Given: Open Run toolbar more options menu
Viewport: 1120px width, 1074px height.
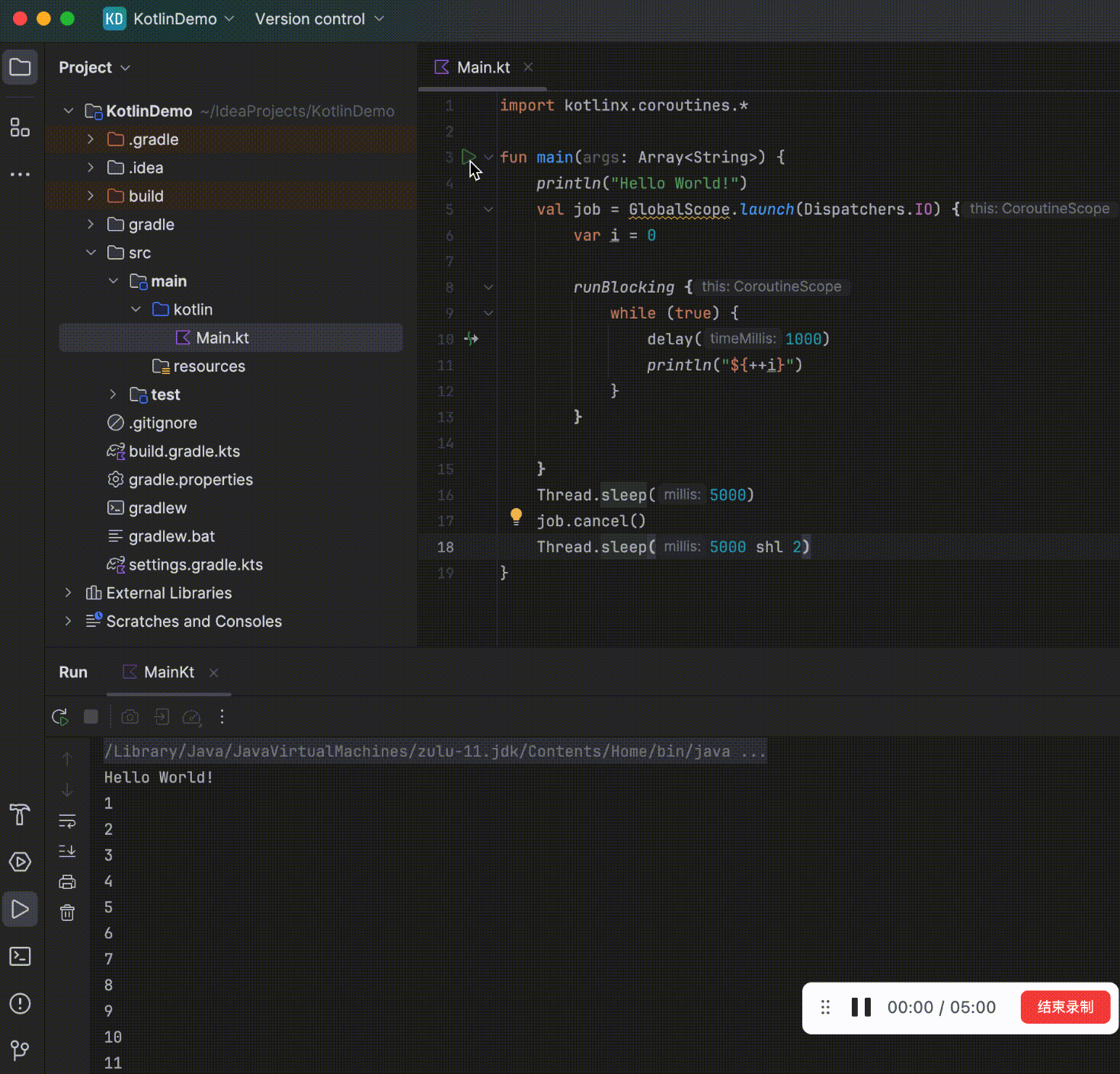Looking at the screenshot, I should 222,717.
